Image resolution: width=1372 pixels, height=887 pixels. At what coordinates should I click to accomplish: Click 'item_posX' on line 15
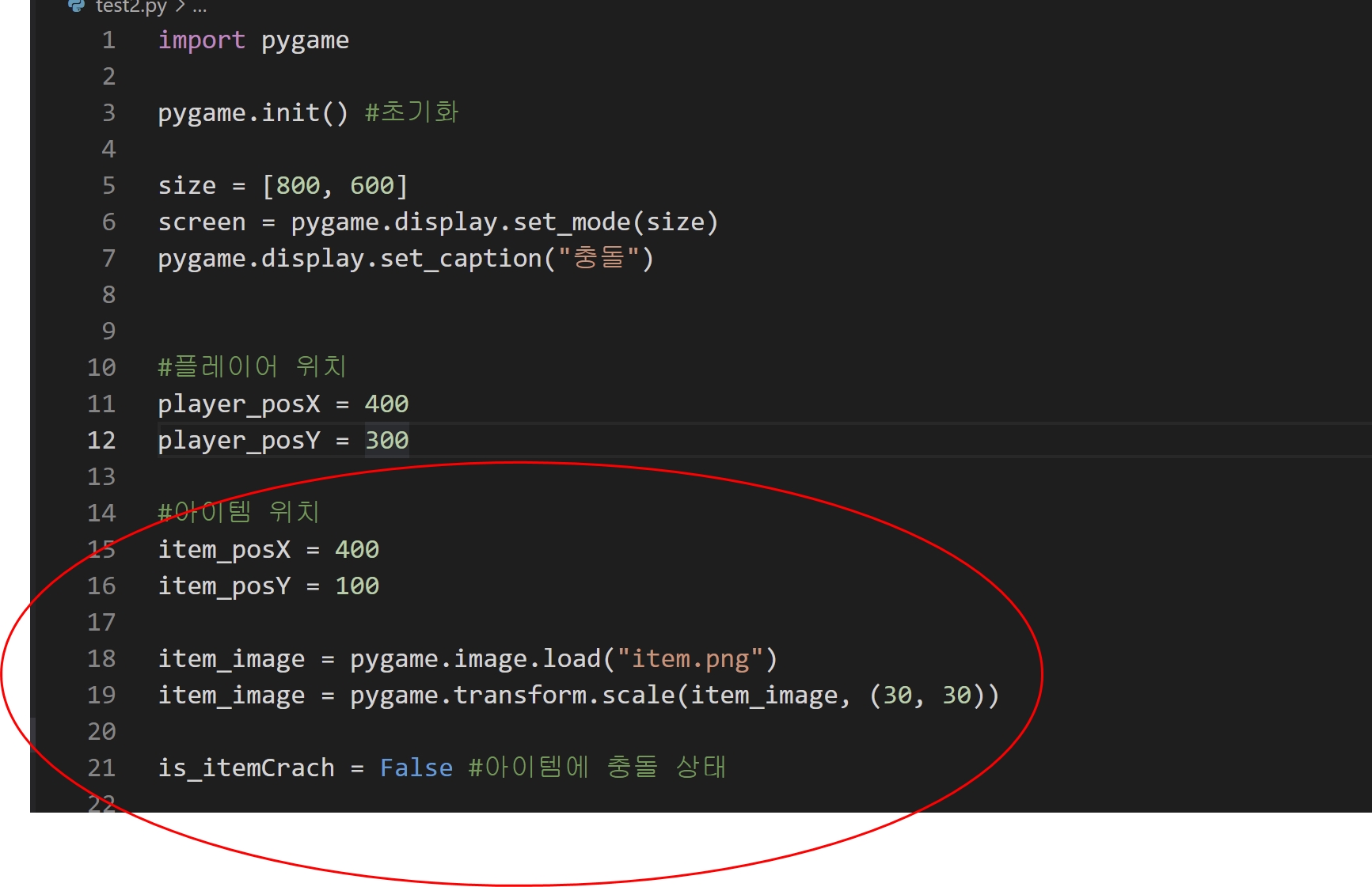224,550
